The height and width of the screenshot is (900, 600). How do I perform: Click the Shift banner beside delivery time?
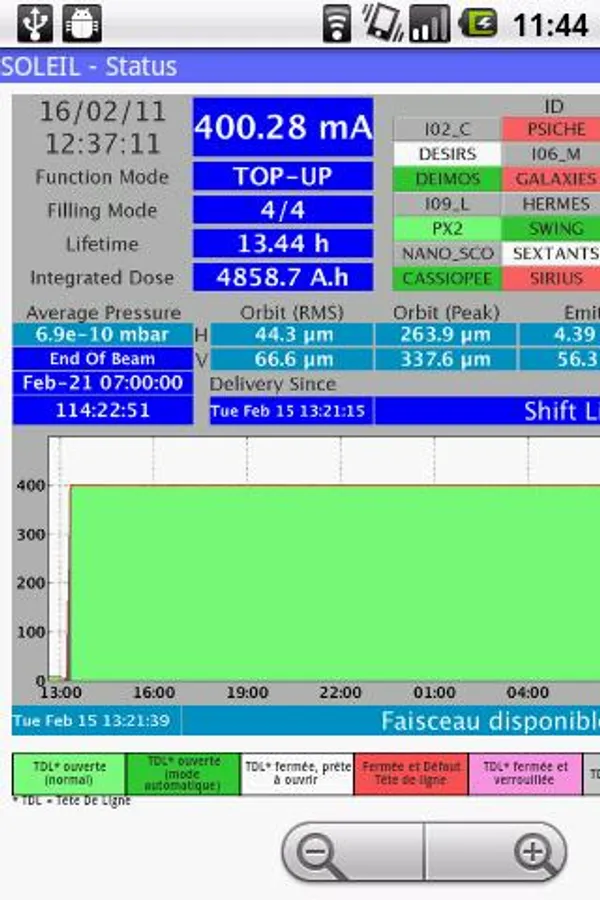click(487, 411)
